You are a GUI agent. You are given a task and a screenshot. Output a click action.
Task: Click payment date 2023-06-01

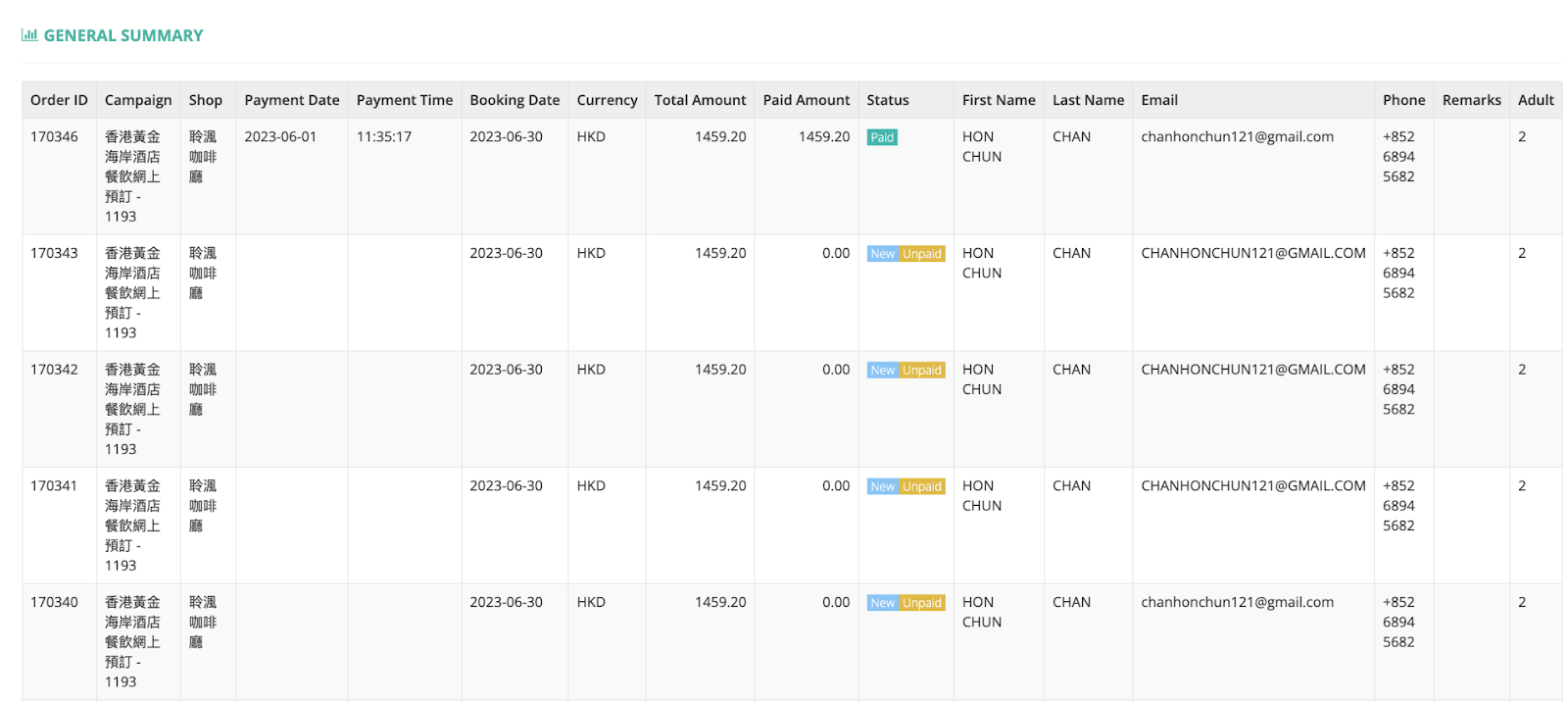tap(280, 137)
